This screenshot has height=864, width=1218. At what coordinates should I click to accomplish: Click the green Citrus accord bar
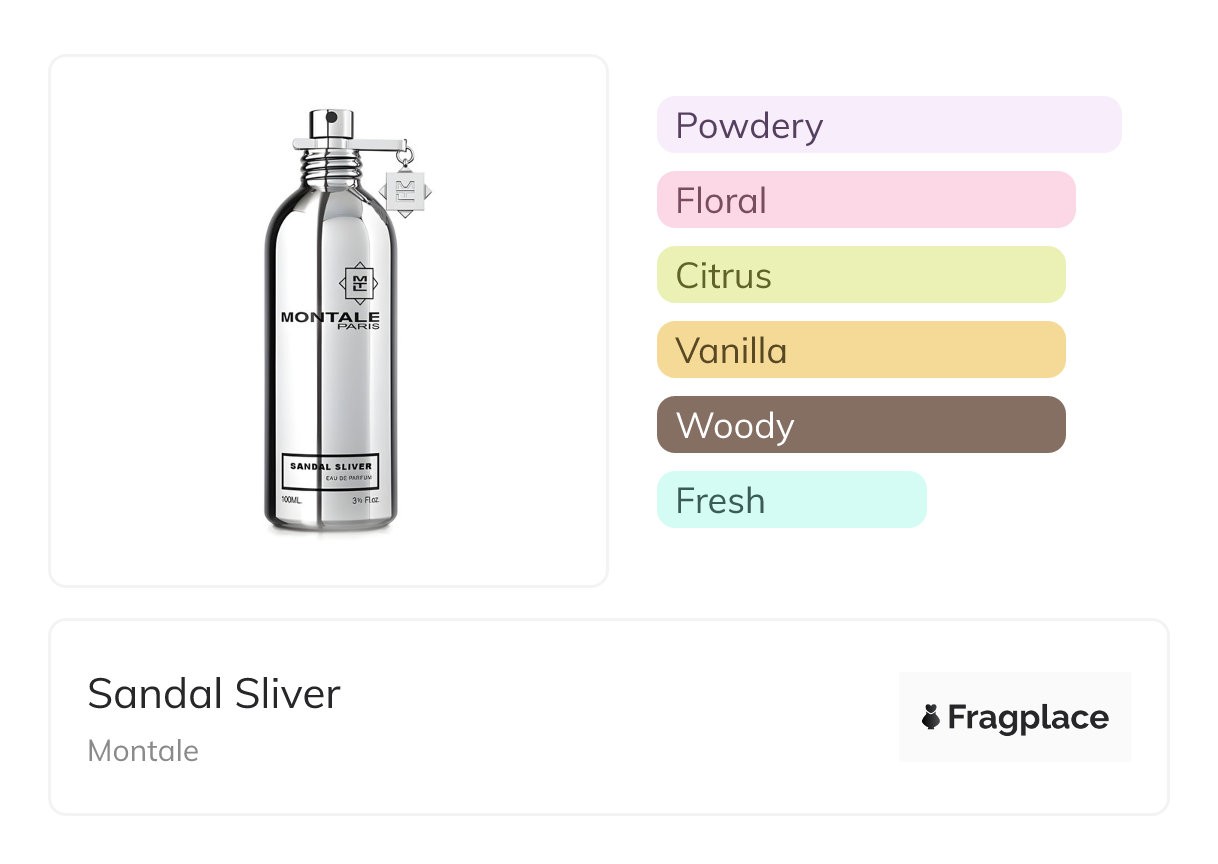[860, 275]
